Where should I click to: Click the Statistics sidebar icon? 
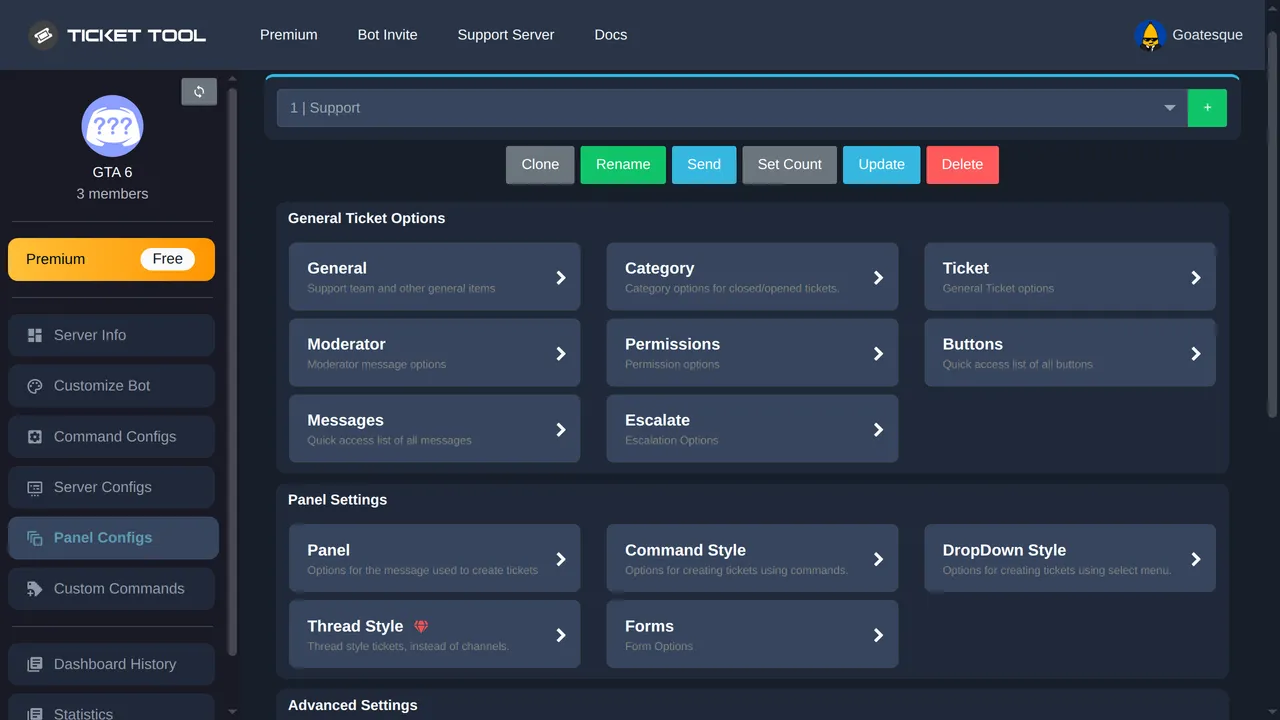point(35,714)
